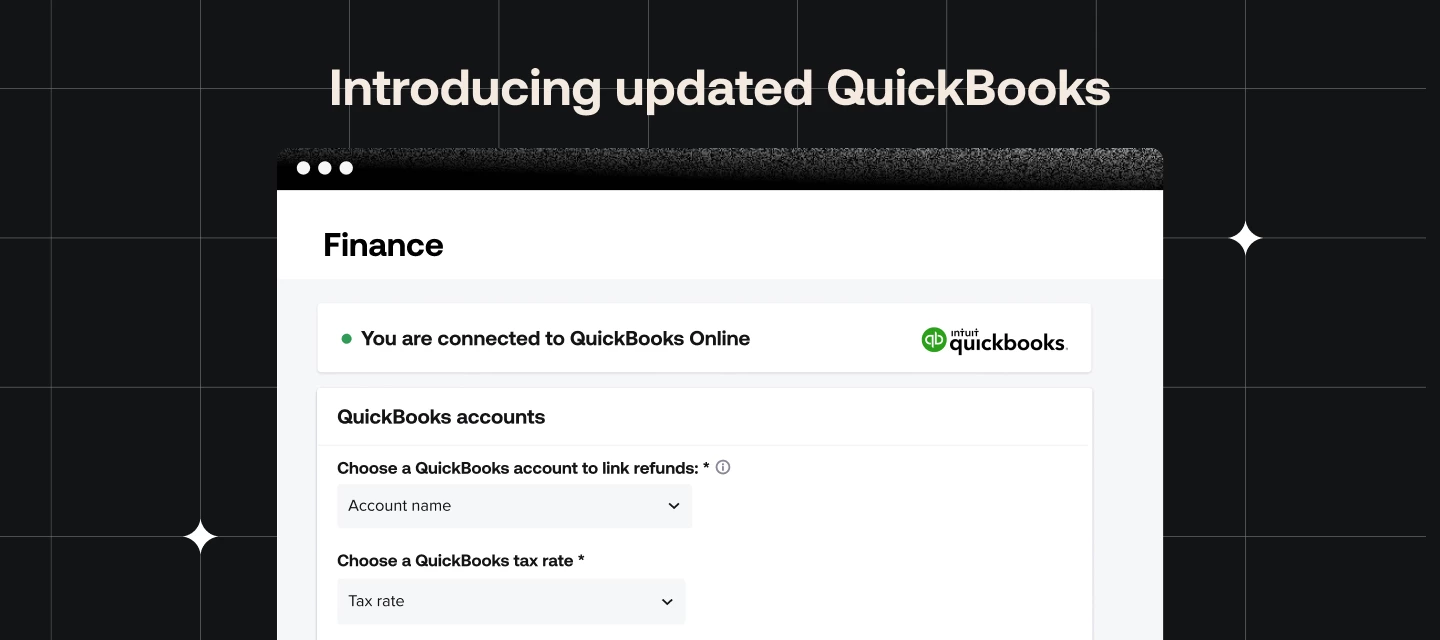Click the green dot as a color indicator
This screenshot has height=640, width=1440.
point(346,338)
